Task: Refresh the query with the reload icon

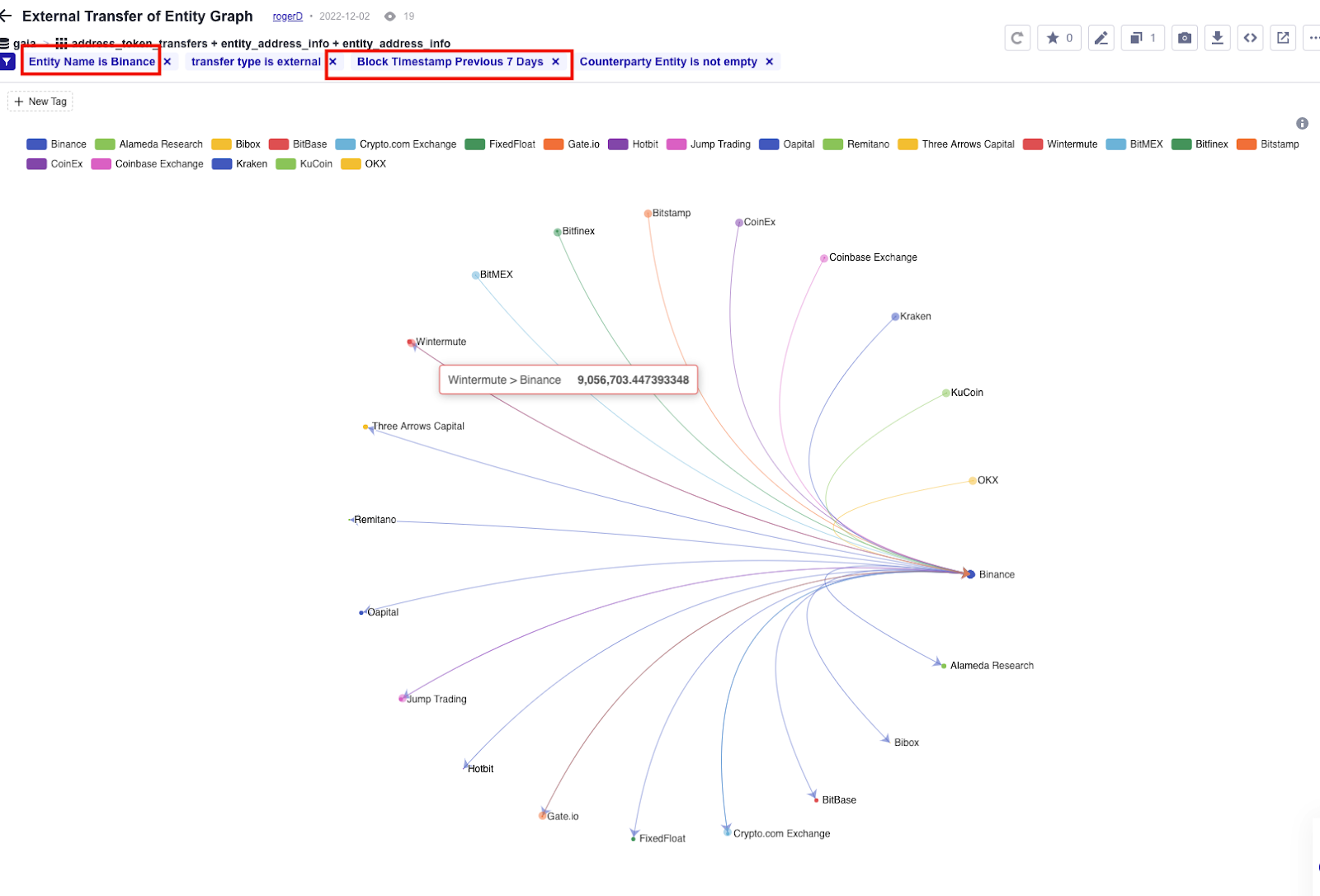Action: (x=1016, y=37)
